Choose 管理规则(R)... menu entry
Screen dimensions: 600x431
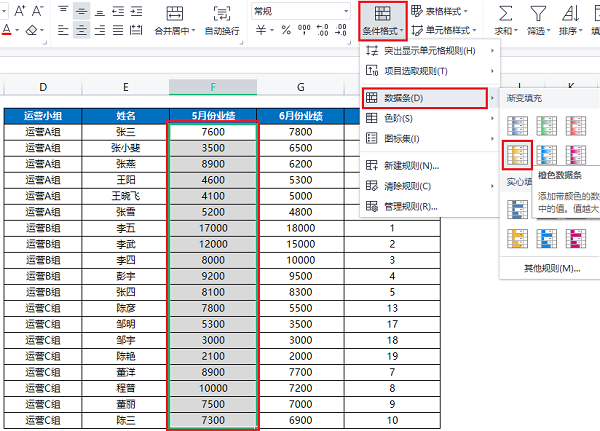point(430,206)
